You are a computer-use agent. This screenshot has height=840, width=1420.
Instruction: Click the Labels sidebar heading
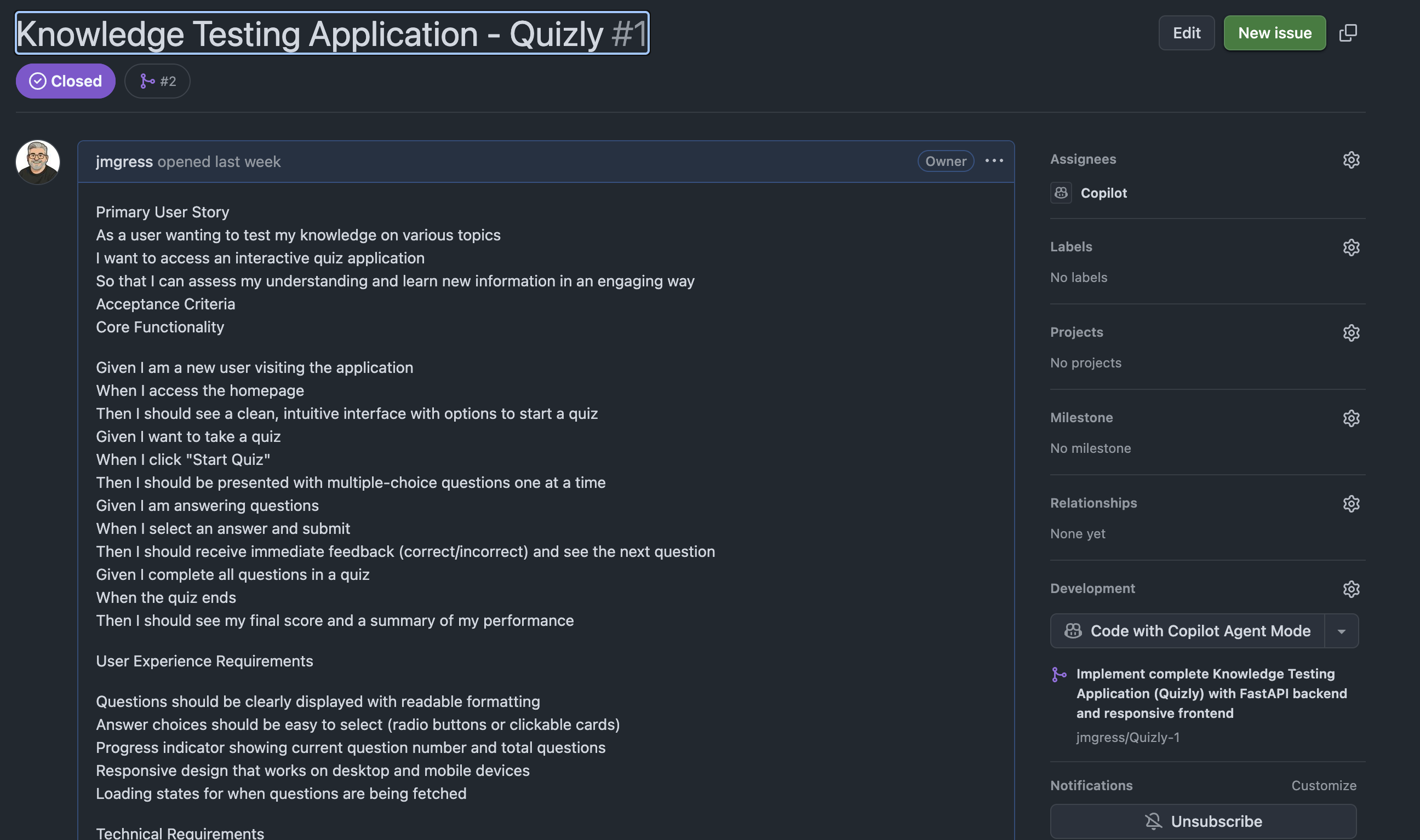(1071, 247)
